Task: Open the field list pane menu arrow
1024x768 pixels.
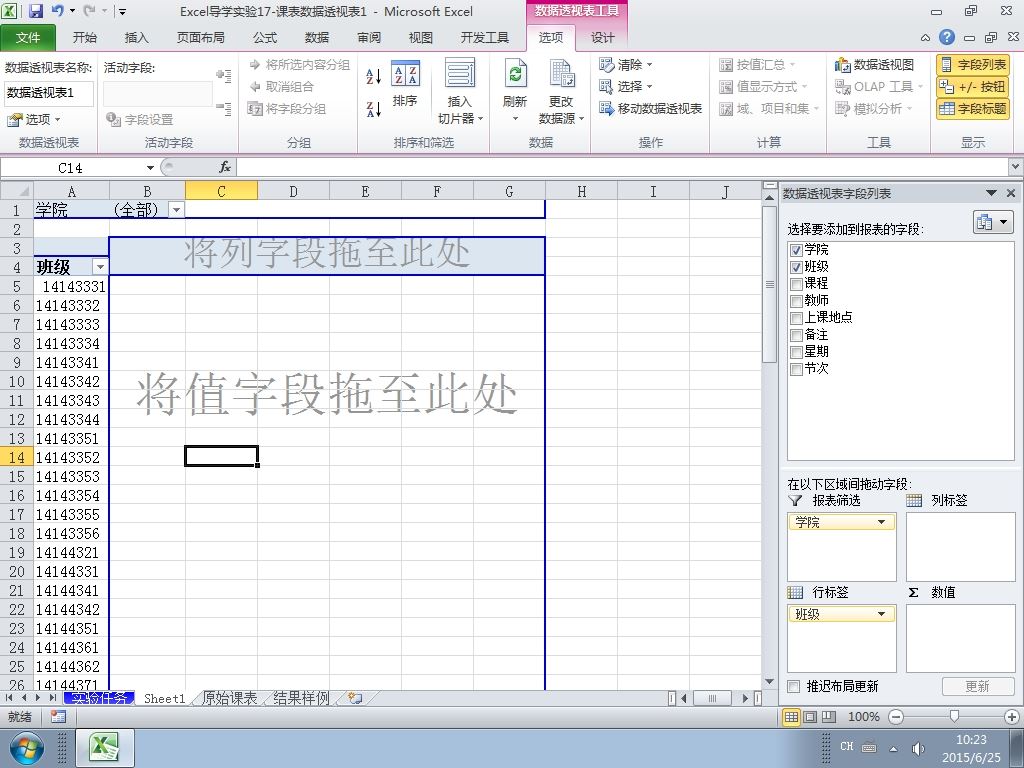Action: coord(991,193)
